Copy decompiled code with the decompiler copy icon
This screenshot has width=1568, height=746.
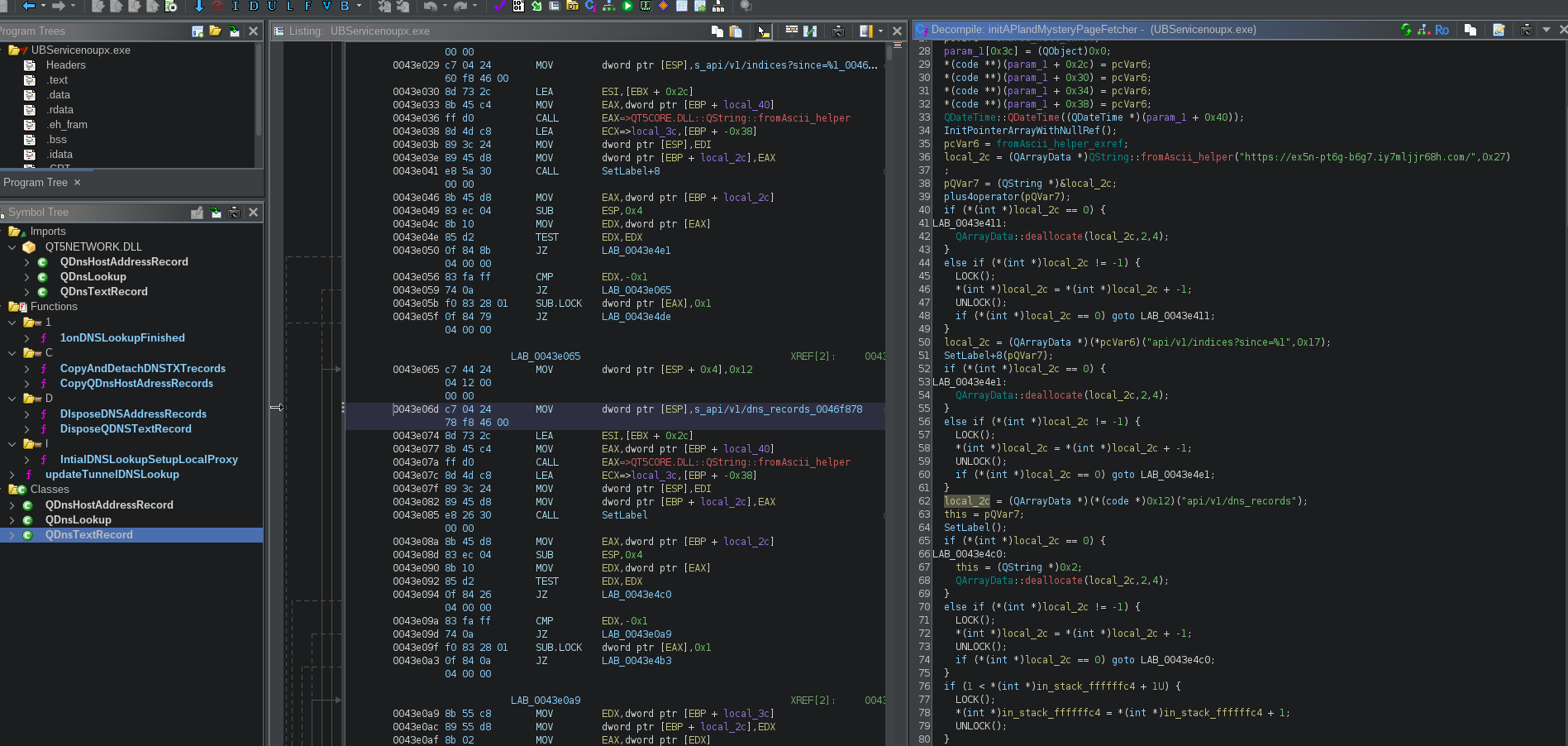[1470, 30]
